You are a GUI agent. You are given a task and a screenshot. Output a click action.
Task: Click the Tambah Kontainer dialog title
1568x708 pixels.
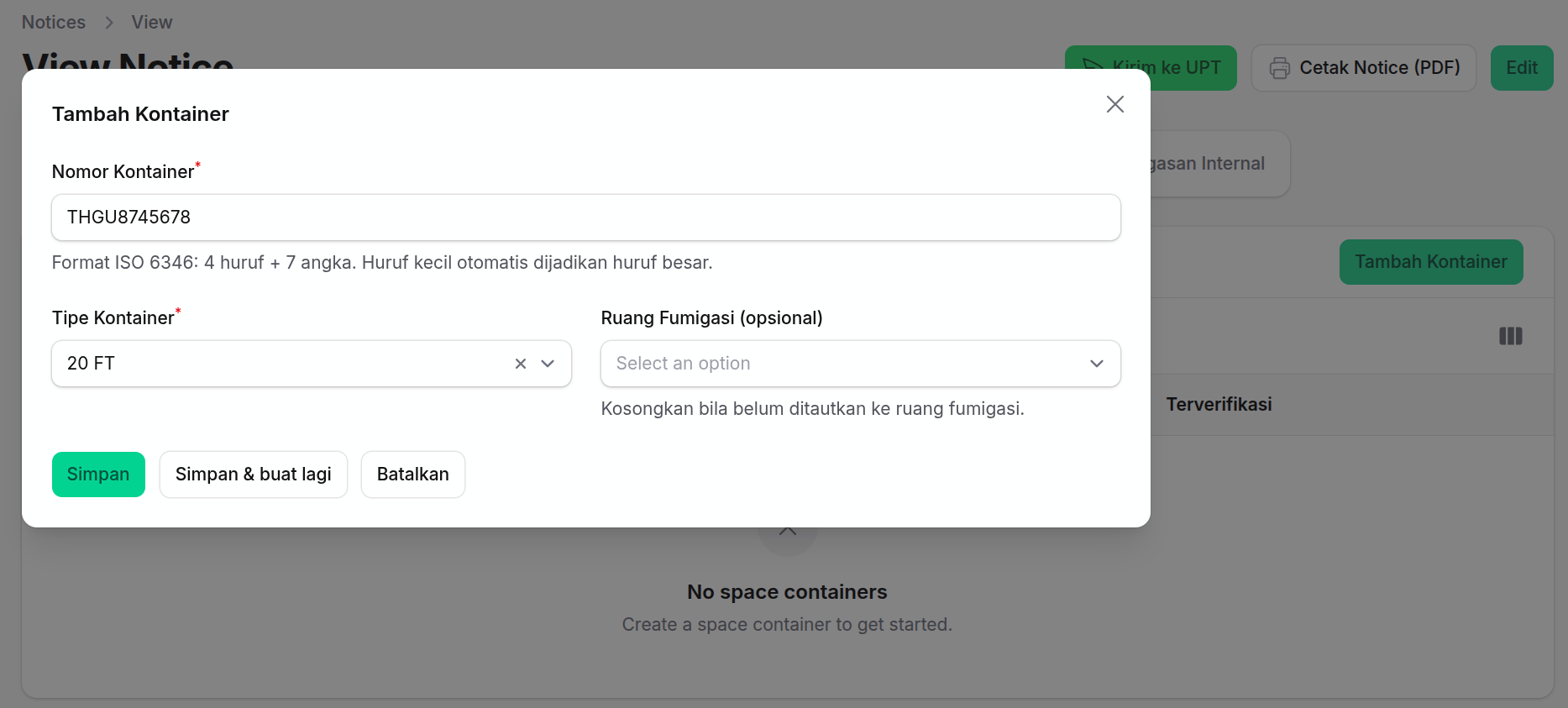click(x=140, y=114)
